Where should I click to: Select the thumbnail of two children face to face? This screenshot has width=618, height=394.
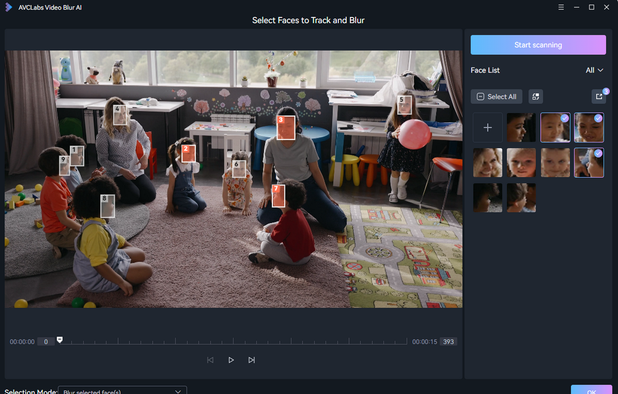pos(521,198)
